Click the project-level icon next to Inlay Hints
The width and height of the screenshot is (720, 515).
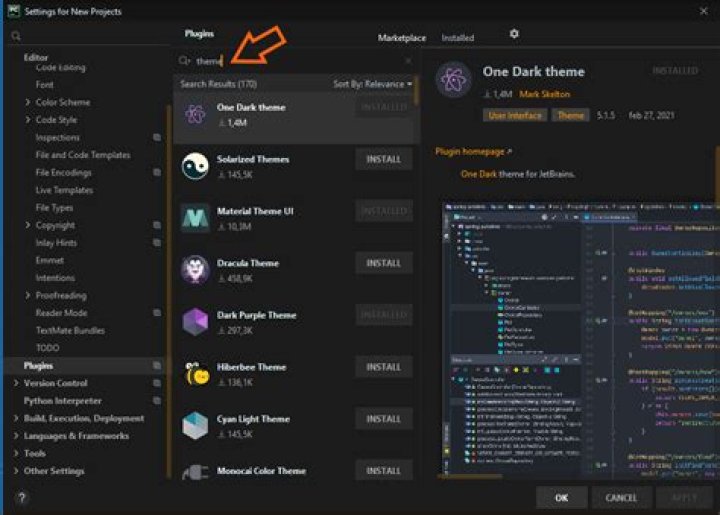click(x=157, y=242)
